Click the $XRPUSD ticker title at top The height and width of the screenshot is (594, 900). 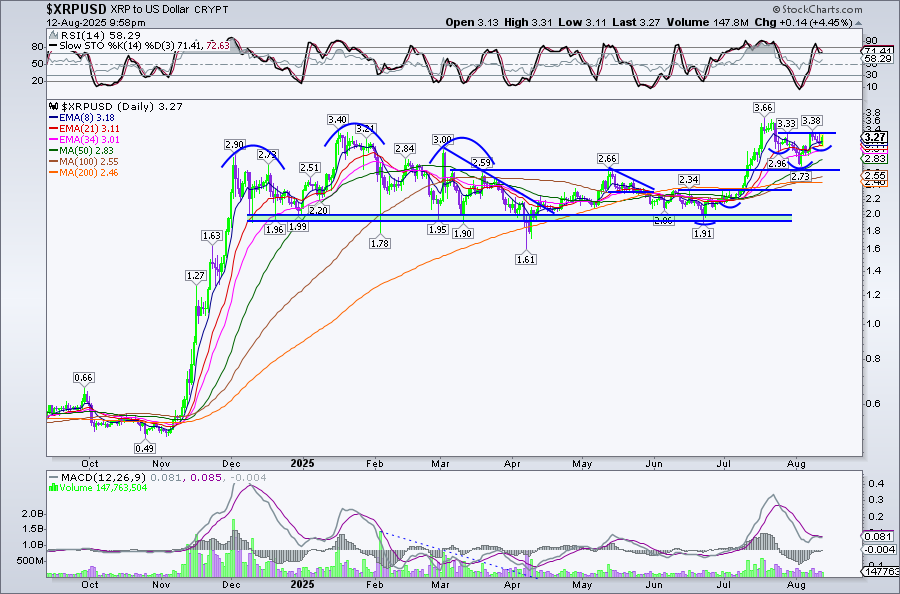click(76, 9)
